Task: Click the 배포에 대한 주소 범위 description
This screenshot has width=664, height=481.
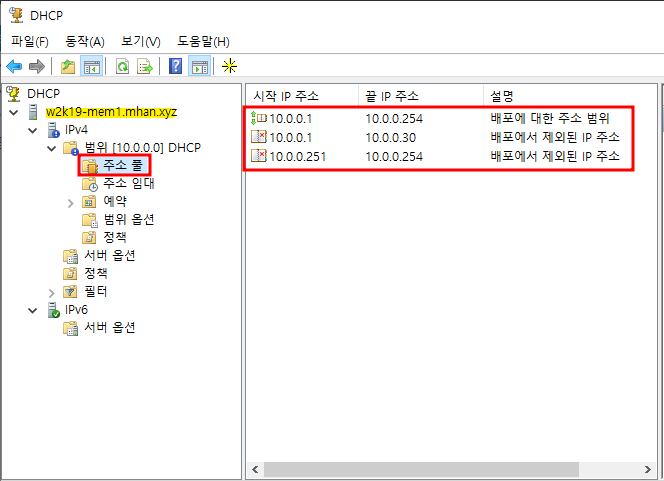Action: click(549, 118)
